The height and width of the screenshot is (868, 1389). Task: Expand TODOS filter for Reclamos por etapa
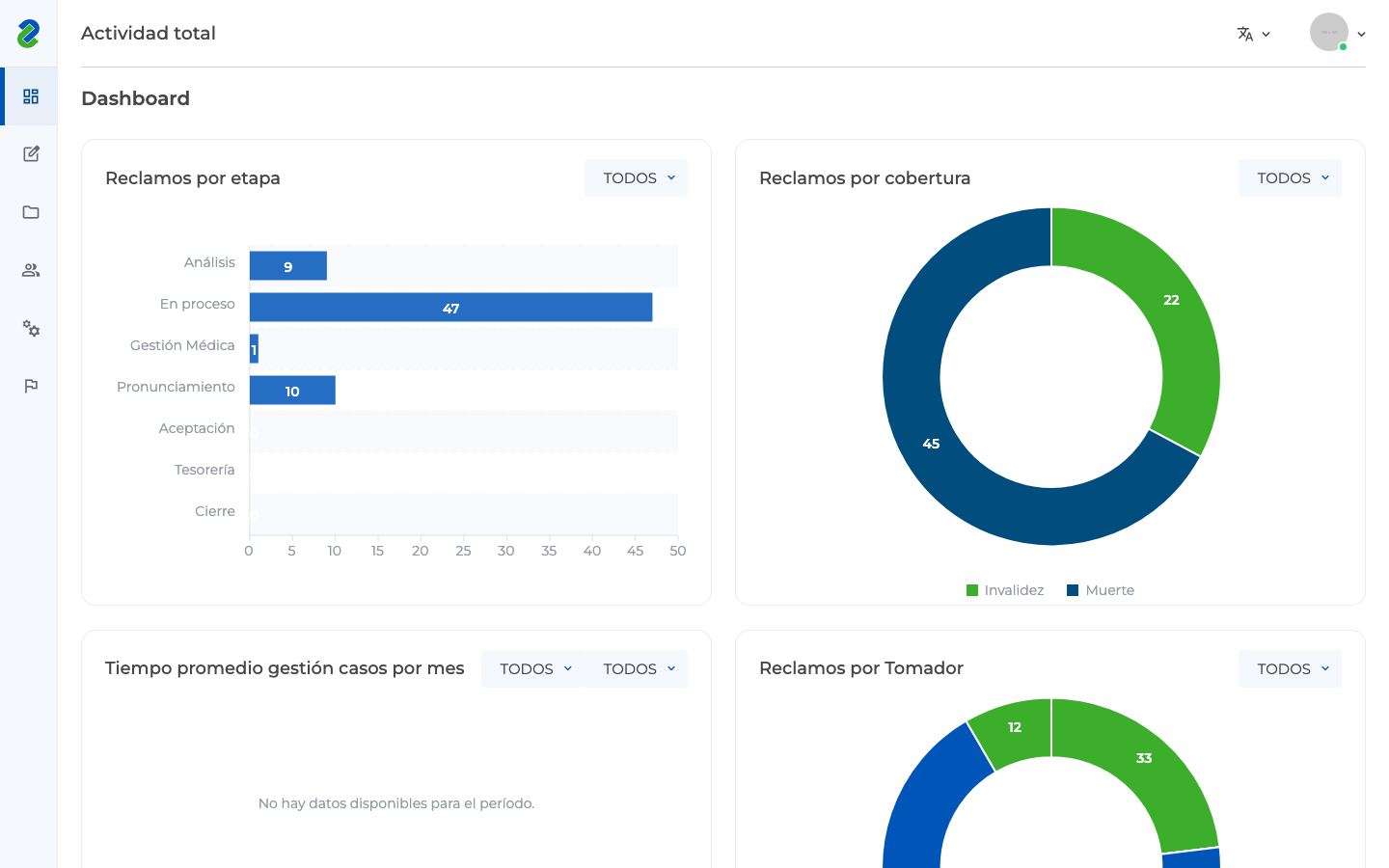pyautogui.click(x=636, y=177)
